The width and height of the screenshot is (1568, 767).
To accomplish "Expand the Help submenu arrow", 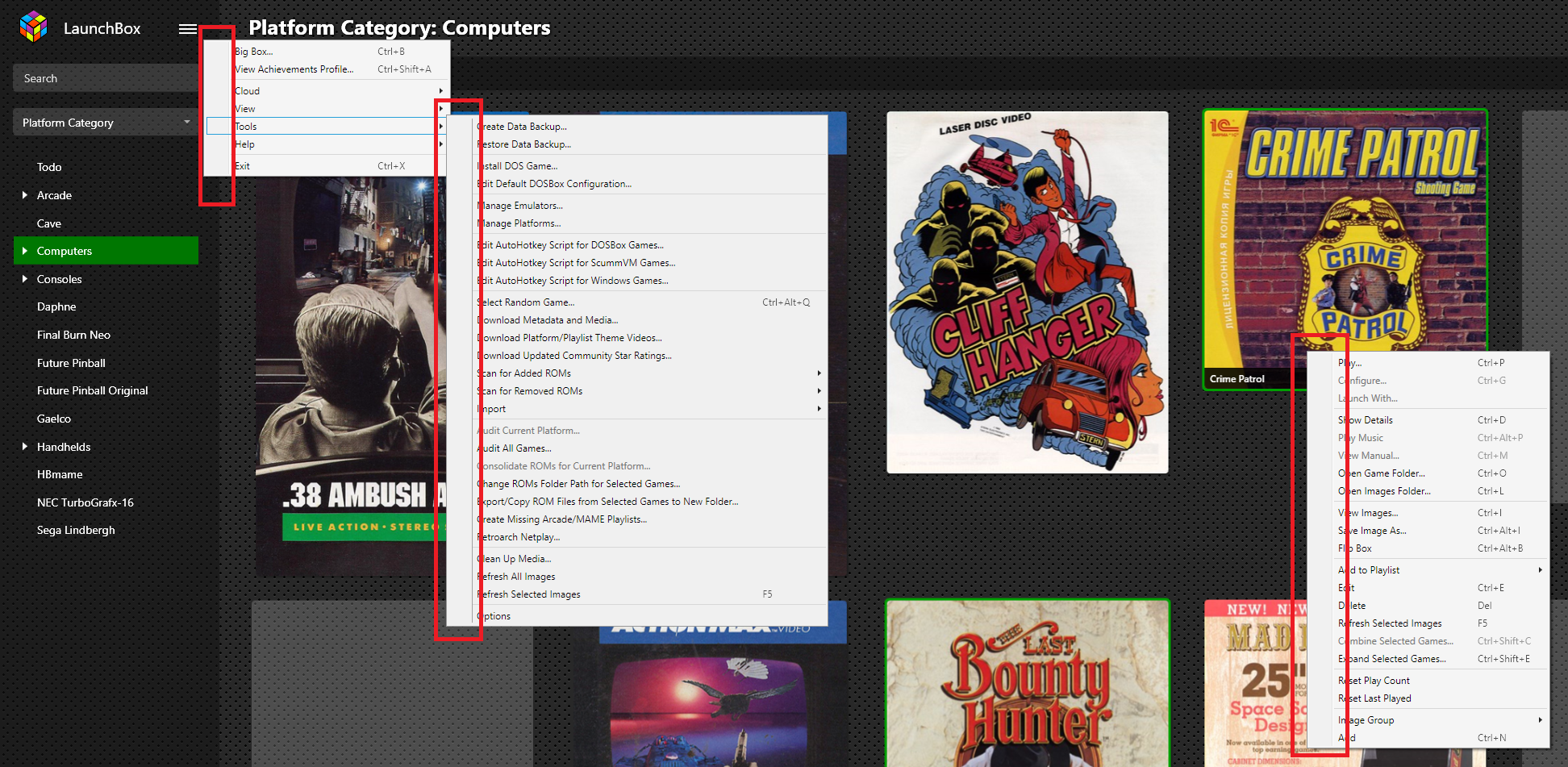I will pos(441,144).
